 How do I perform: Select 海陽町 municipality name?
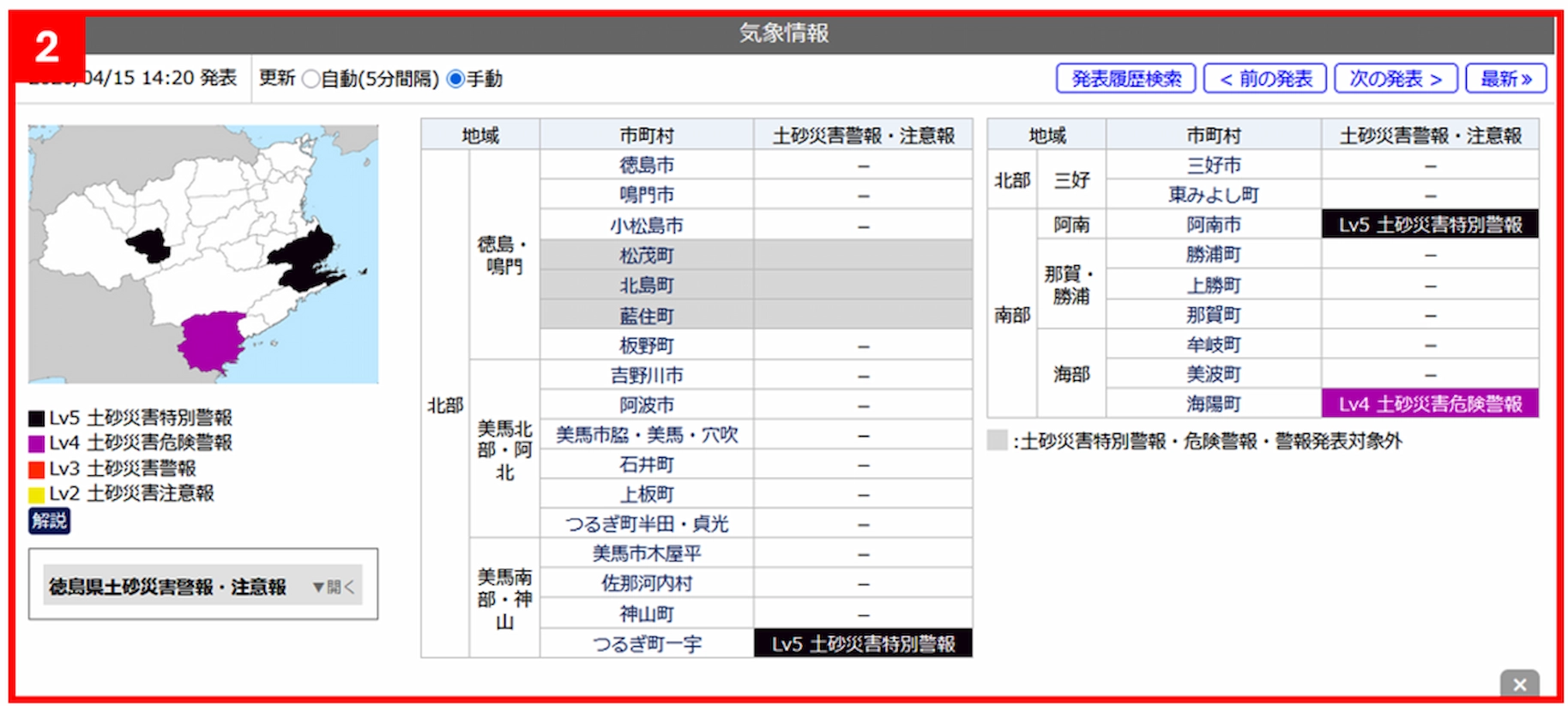point(1214,403)
